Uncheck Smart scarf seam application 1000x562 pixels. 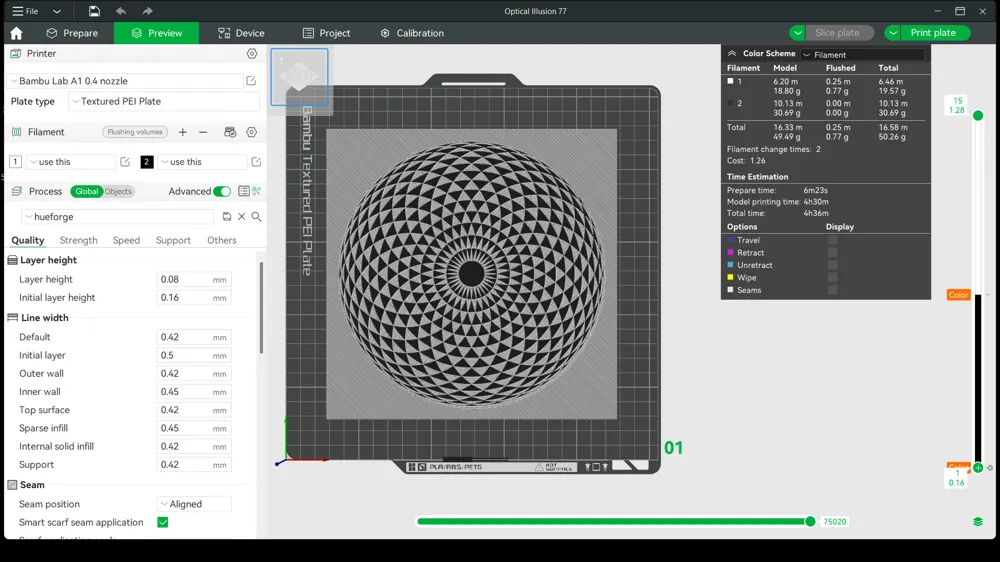[163, 522]
